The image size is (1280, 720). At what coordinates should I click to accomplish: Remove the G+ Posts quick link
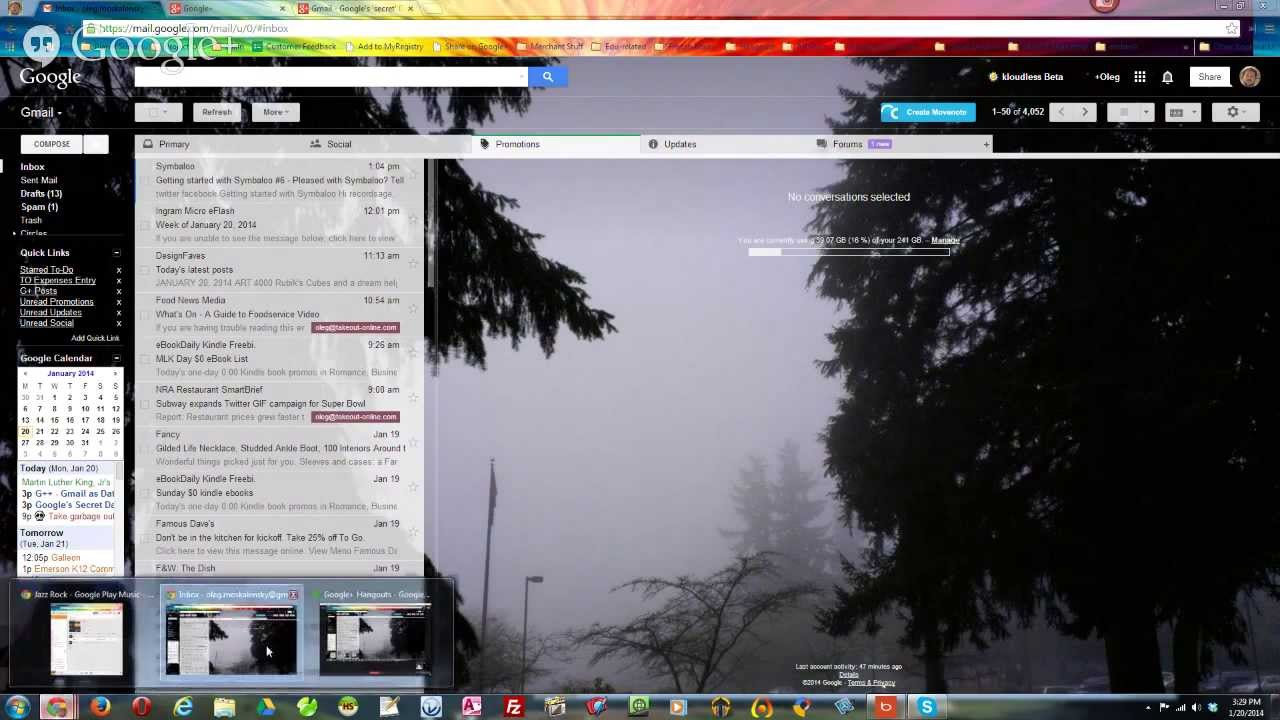tap(118, 291)
